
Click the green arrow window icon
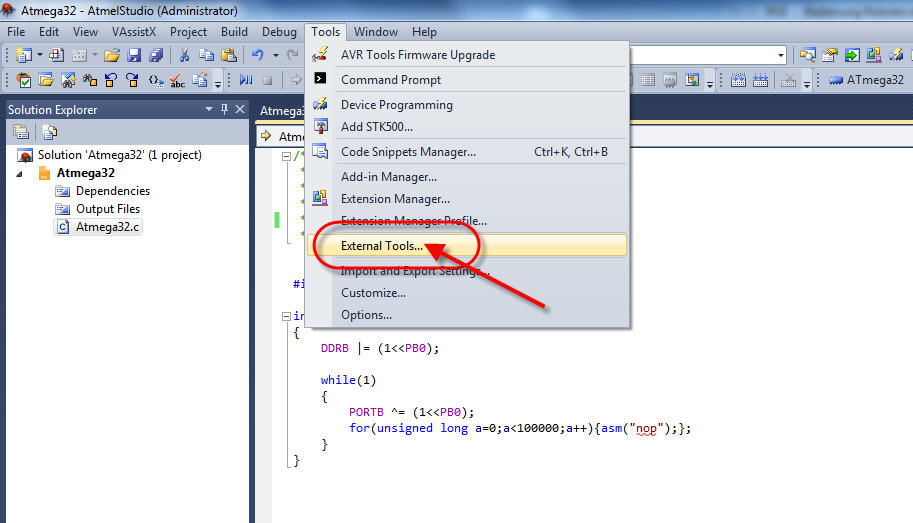(852, 55)
